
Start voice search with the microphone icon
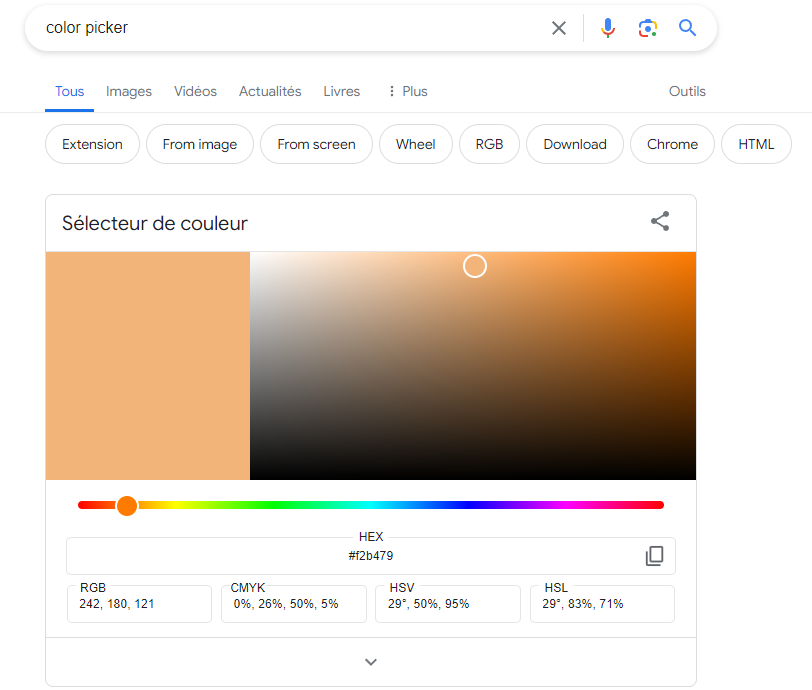click(608, 28)
